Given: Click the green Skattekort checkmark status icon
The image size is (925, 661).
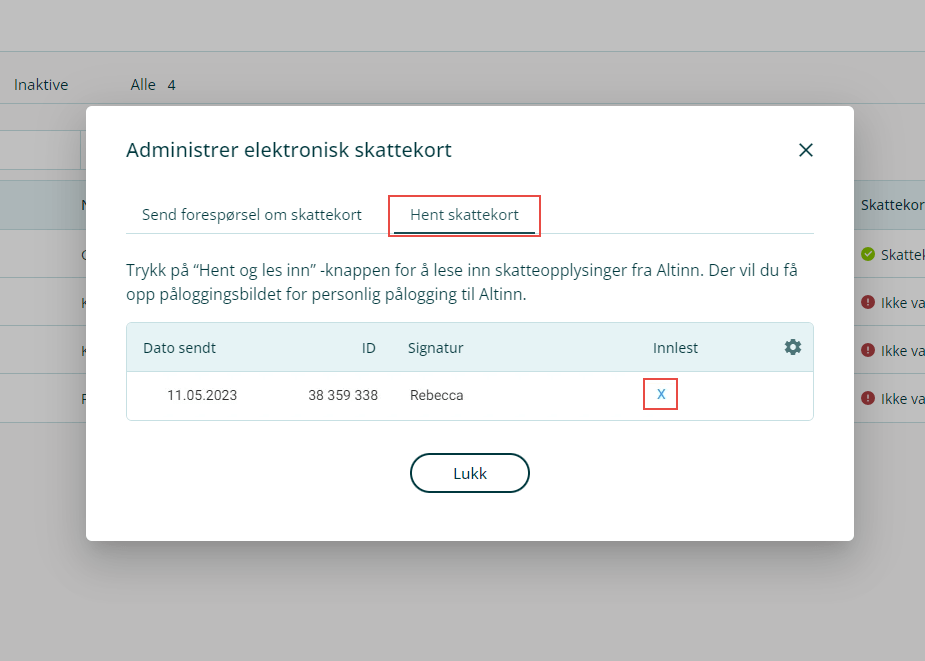Looking at the screenshot, I should coord(868,254).
